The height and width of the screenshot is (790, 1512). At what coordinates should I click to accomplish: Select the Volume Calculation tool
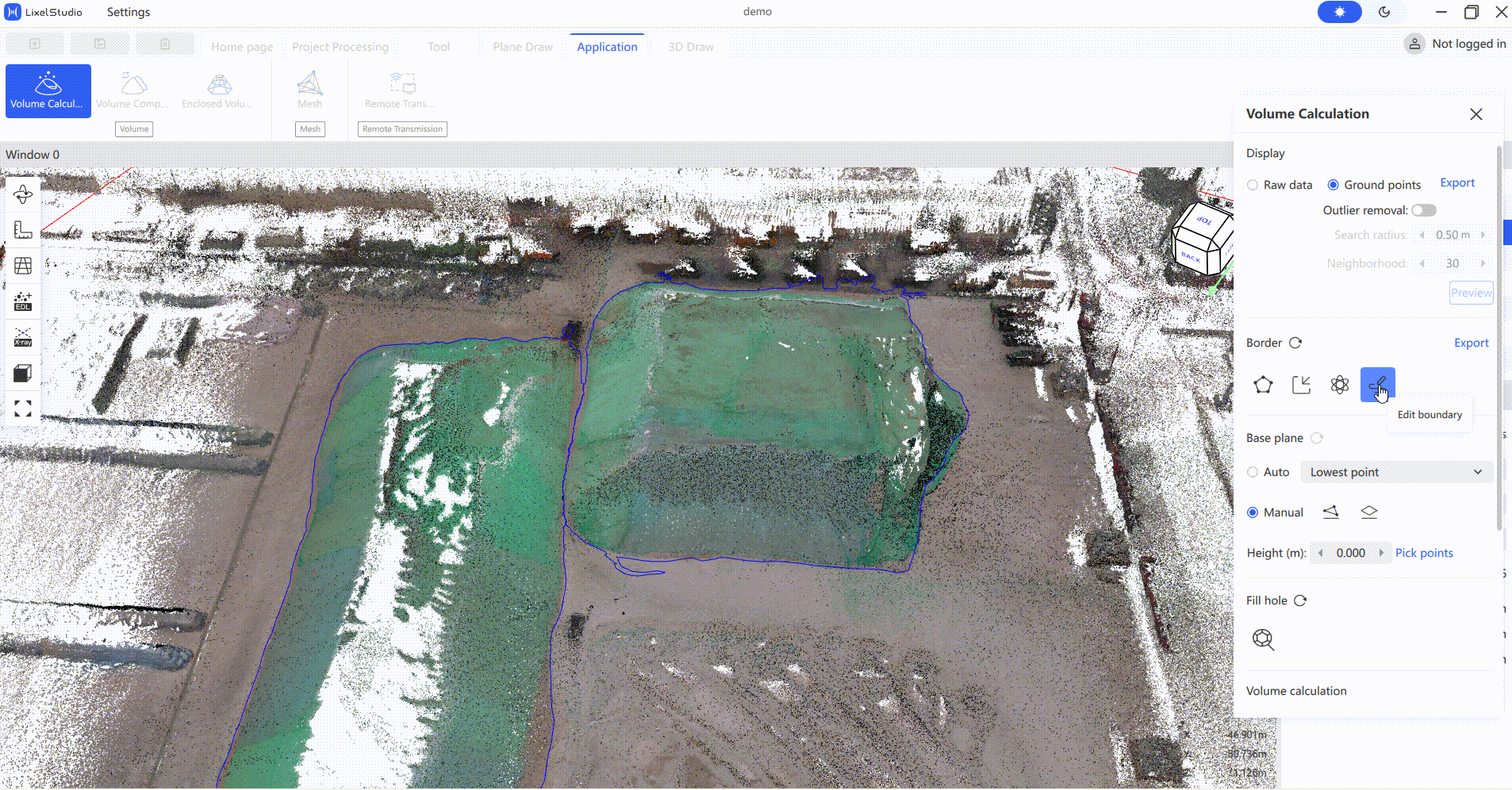click(48, 91)
